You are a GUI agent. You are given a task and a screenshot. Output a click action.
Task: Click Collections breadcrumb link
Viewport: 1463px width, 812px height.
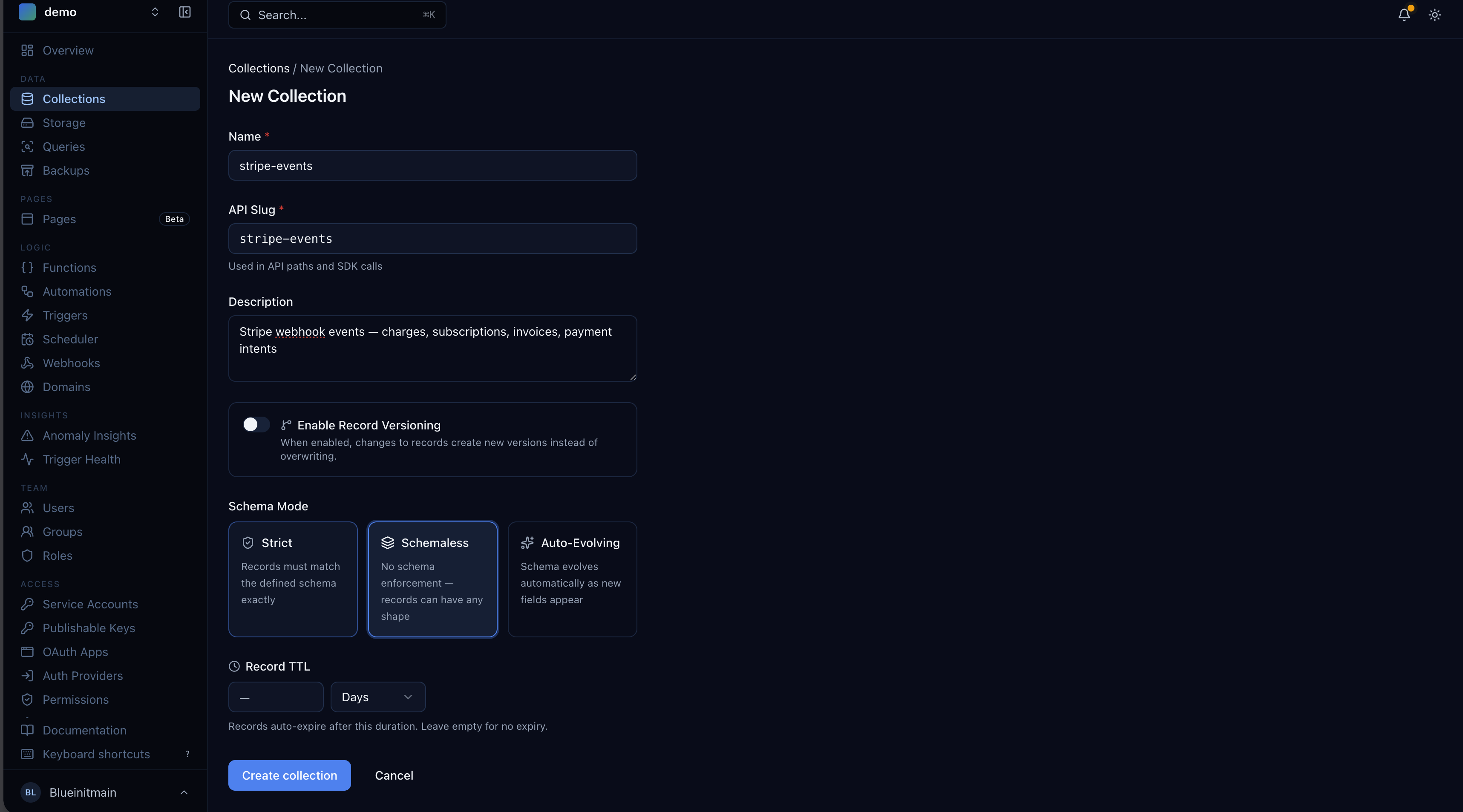tap(259, 69)
